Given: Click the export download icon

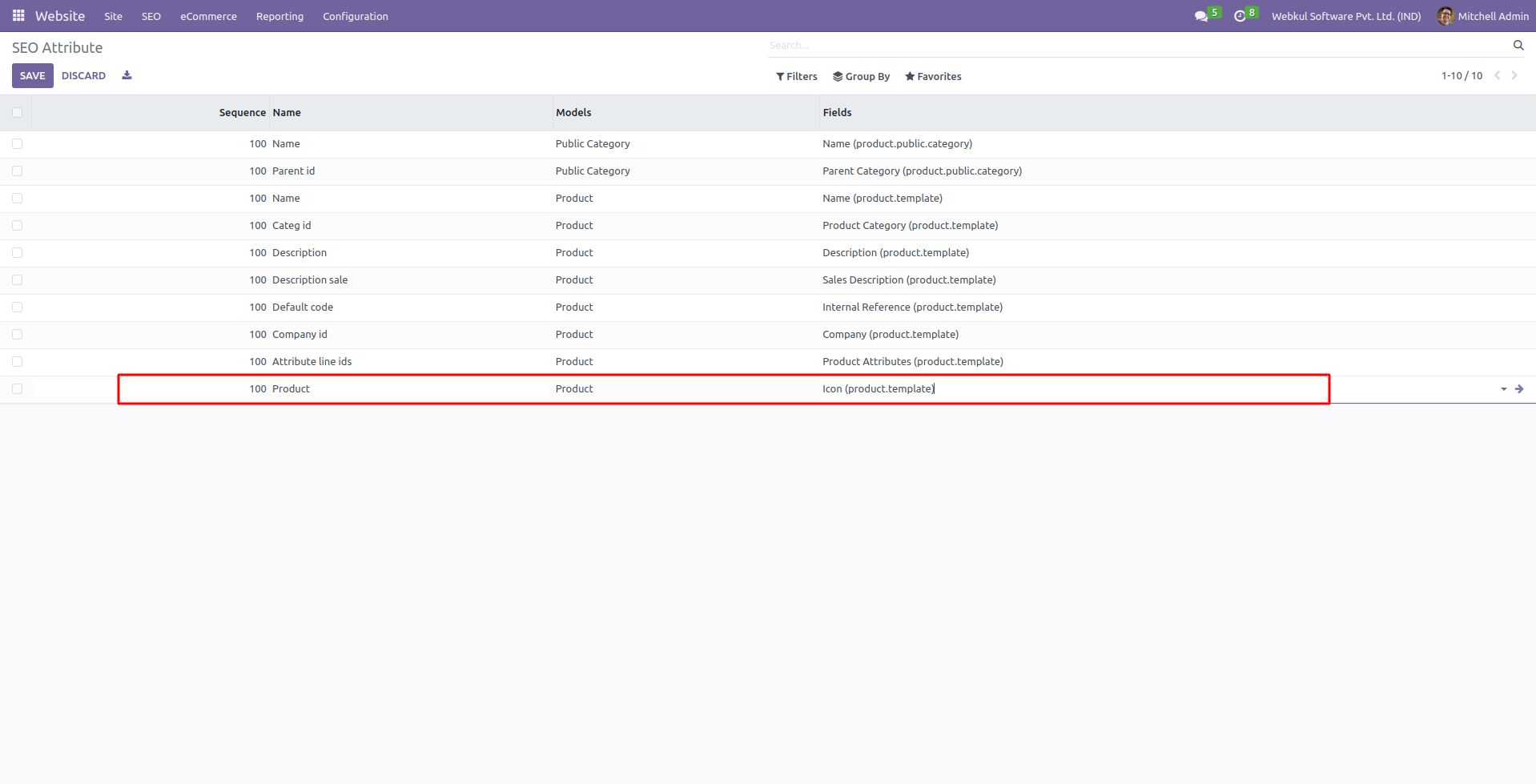Looking at the screenshot, I should pyautogui.click(x=127, y=75).
